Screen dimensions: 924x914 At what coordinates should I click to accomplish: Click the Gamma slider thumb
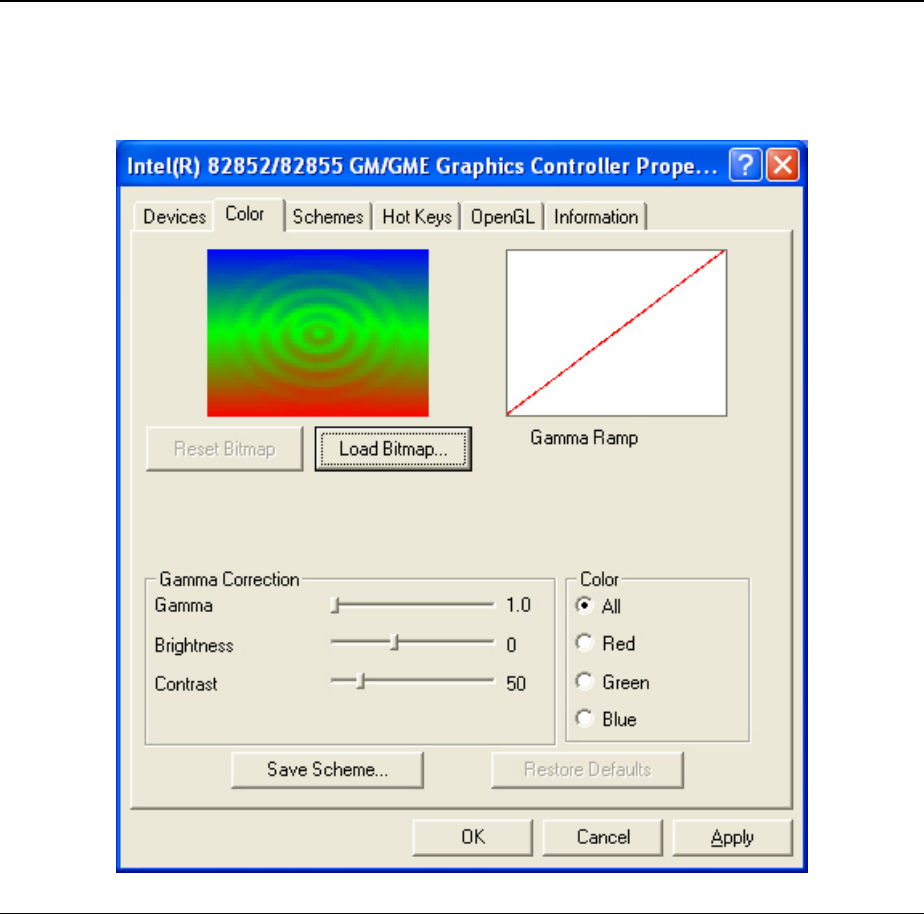335,605
